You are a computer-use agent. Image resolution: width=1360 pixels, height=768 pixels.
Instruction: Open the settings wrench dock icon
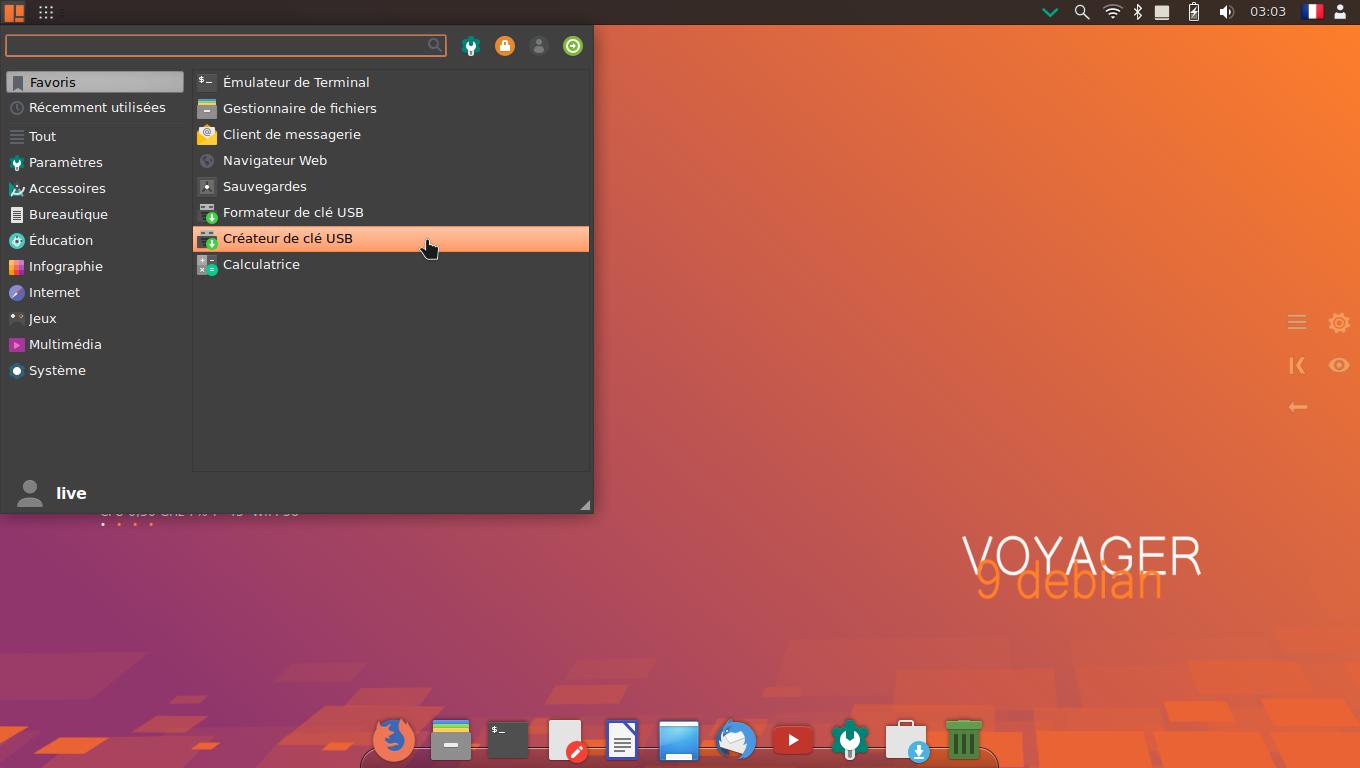pyautogui.click(x=850, y=740)
